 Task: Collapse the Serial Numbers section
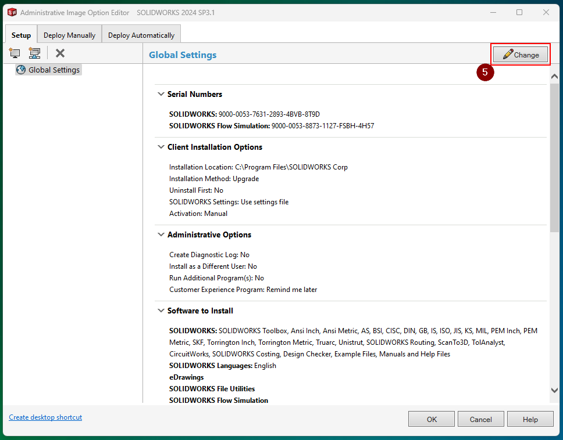(161, 94)
